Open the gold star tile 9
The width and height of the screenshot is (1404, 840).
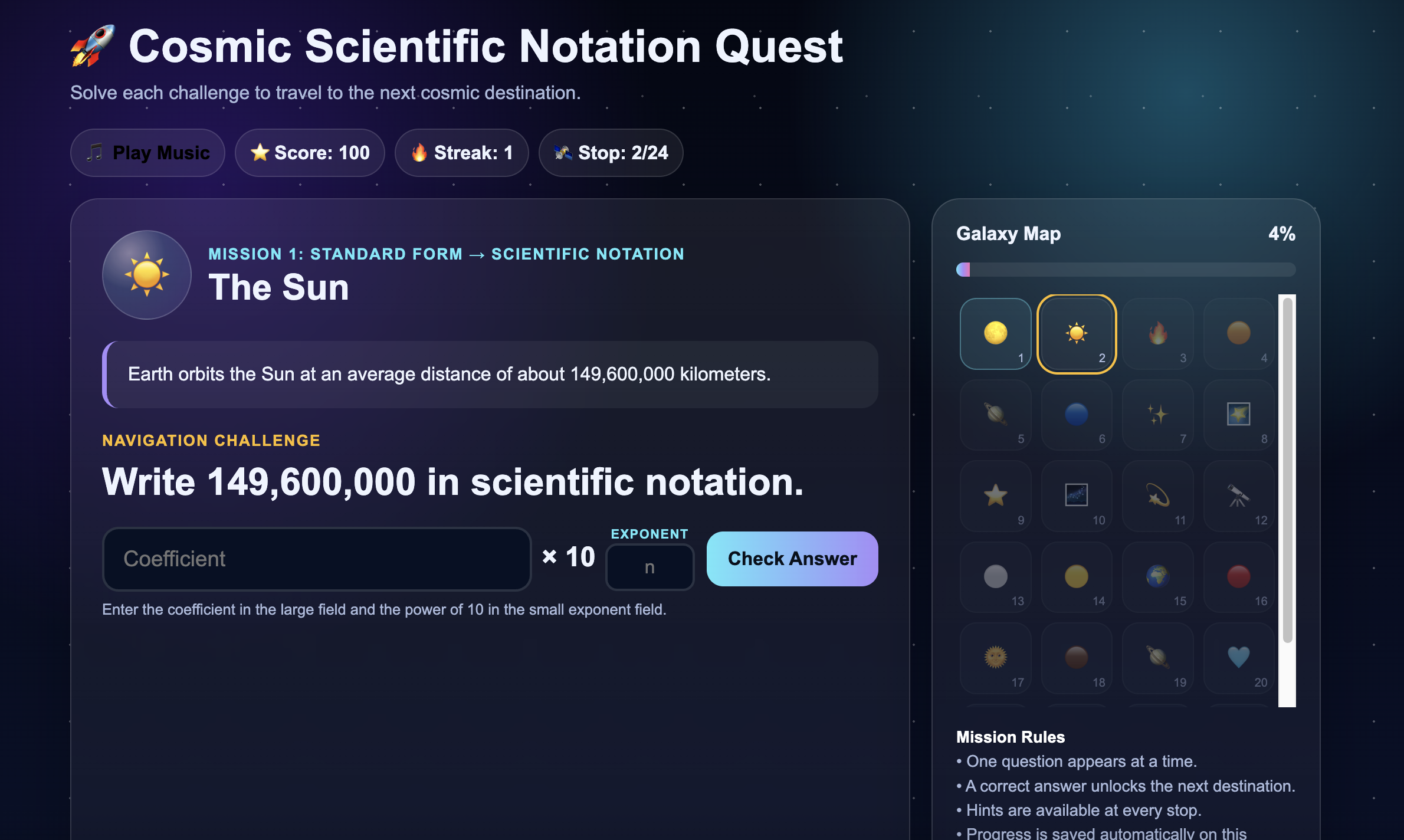(x=995, y=496)
